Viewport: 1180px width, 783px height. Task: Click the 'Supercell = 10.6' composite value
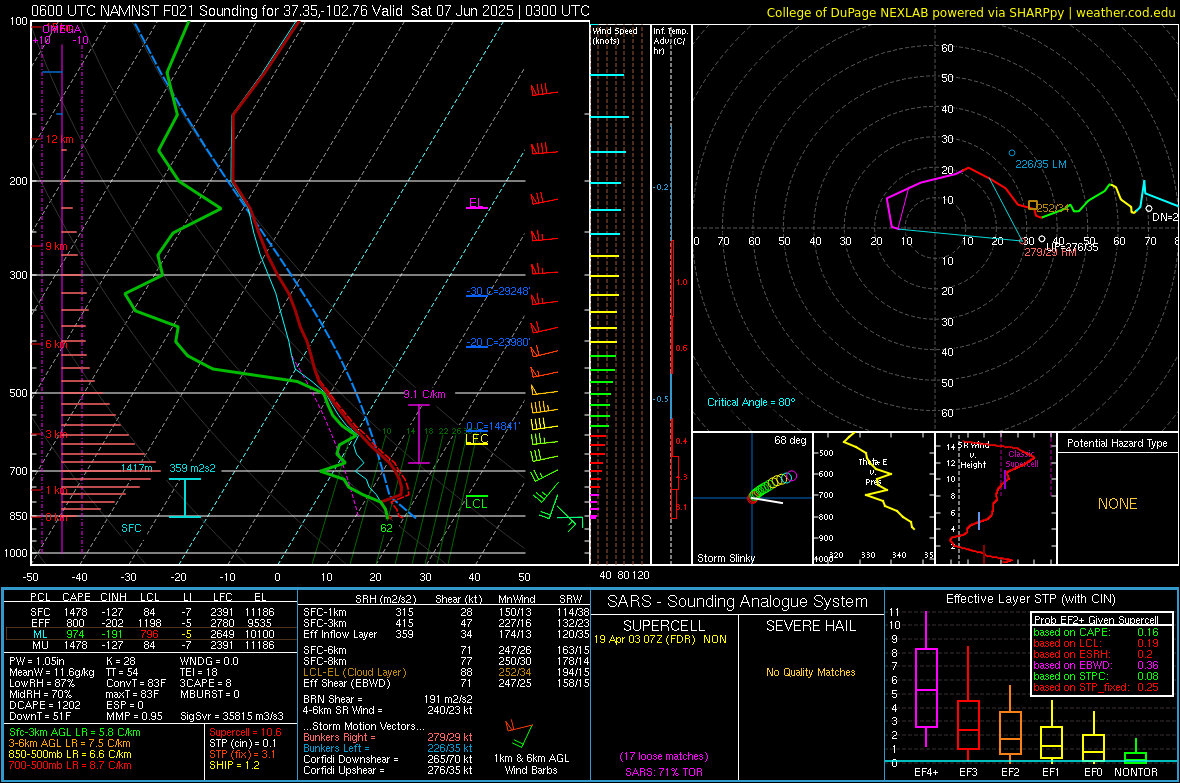[x=245, y=732]
